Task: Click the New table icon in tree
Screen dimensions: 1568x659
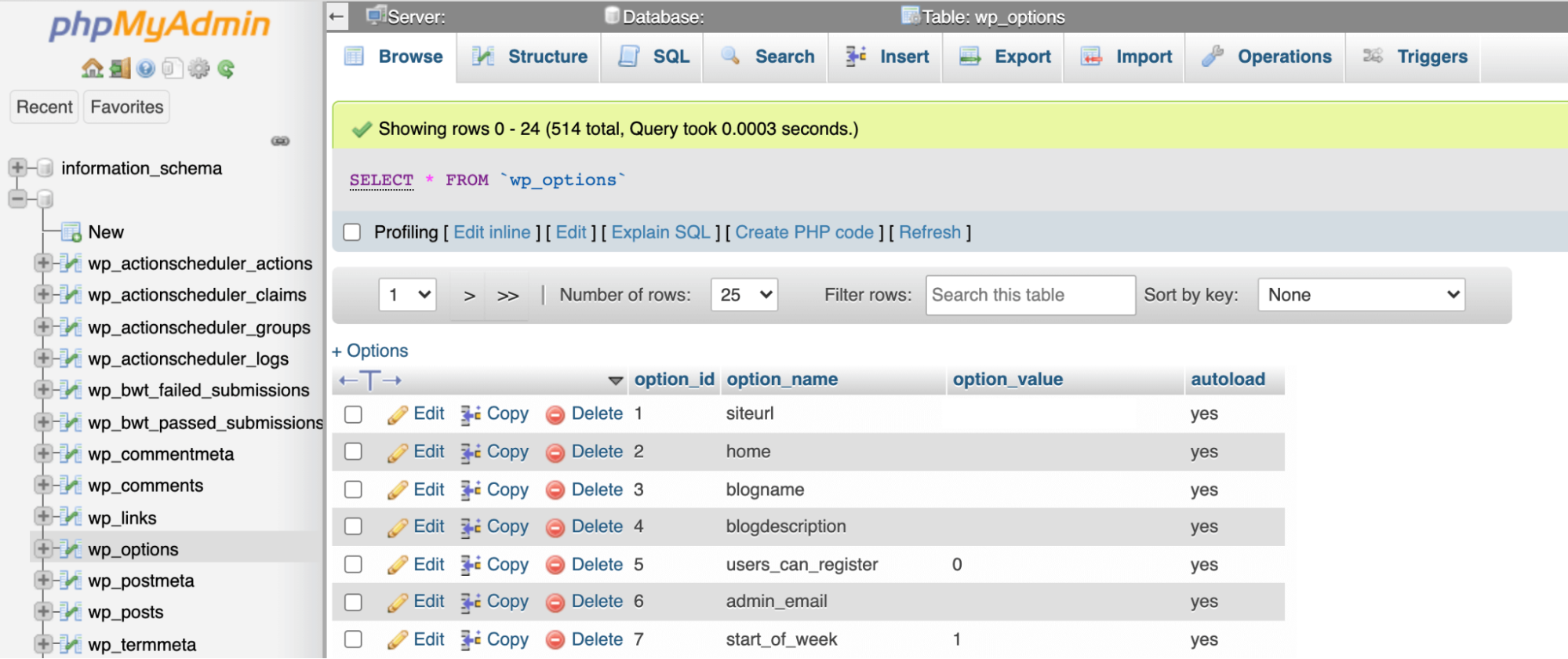Action: coord(71,232)
